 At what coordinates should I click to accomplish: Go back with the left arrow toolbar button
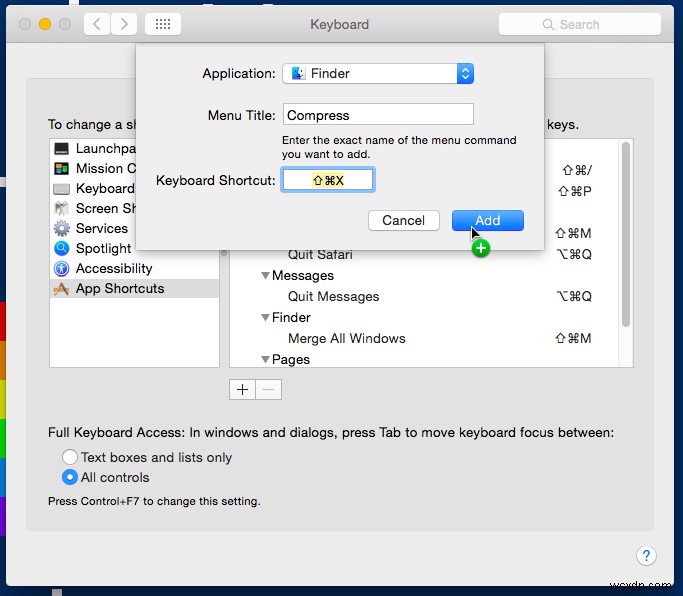point(97,24)
